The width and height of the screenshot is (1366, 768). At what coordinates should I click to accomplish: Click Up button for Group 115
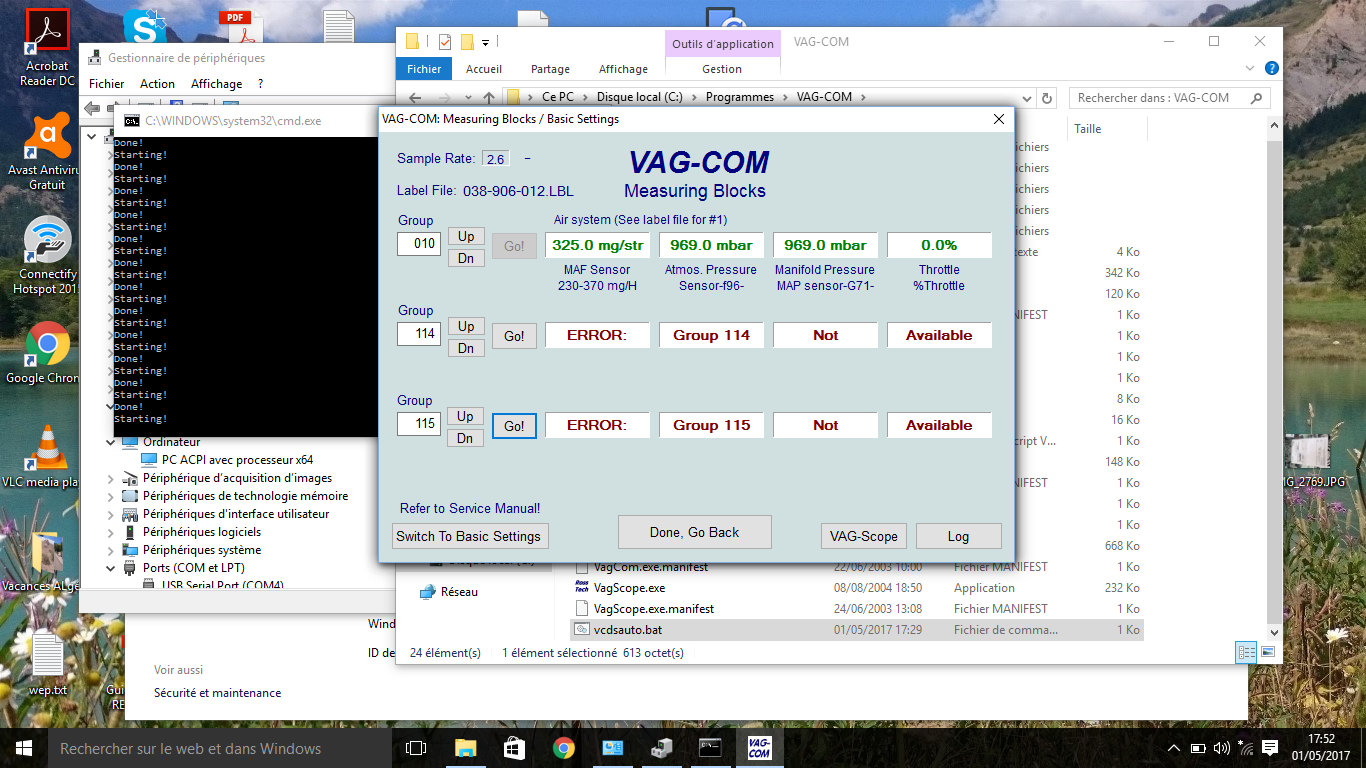pos(466,416)
